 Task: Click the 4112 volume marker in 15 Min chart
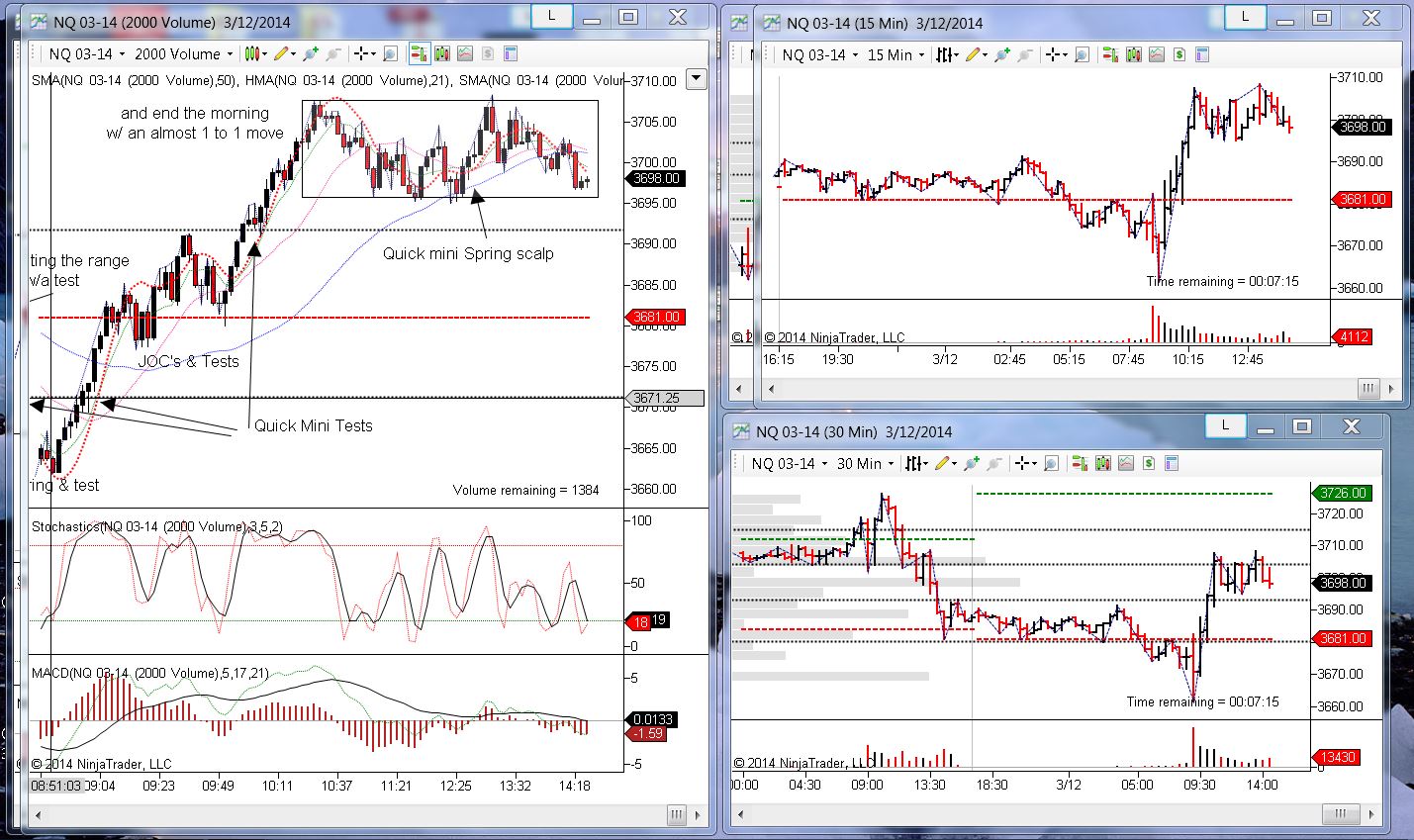[x=1353, y=337]
